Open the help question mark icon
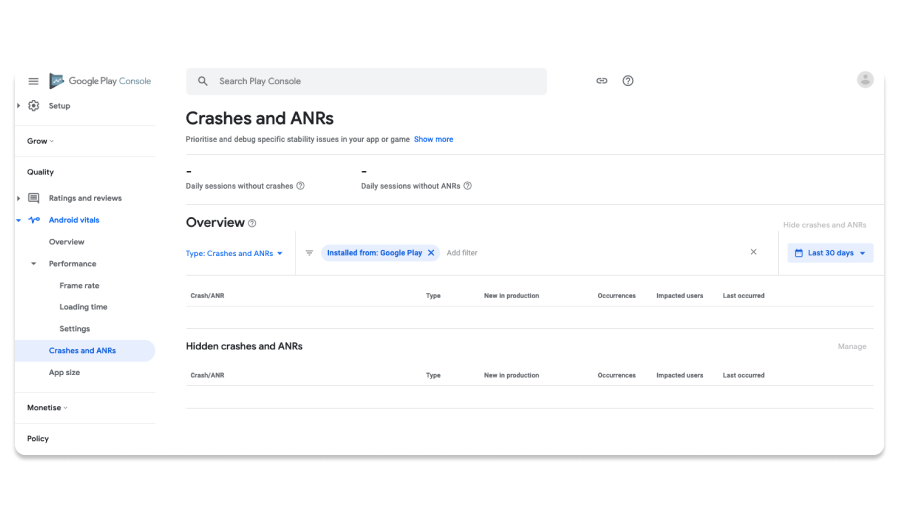900x524 pixels. pos(628,81)
